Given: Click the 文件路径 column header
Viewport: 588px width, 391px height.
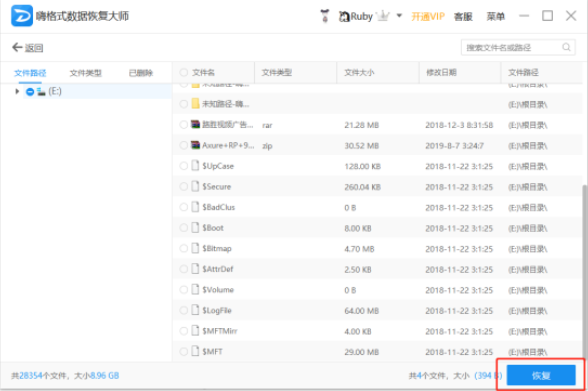Looking at the screenshot, I should [524, 72].
